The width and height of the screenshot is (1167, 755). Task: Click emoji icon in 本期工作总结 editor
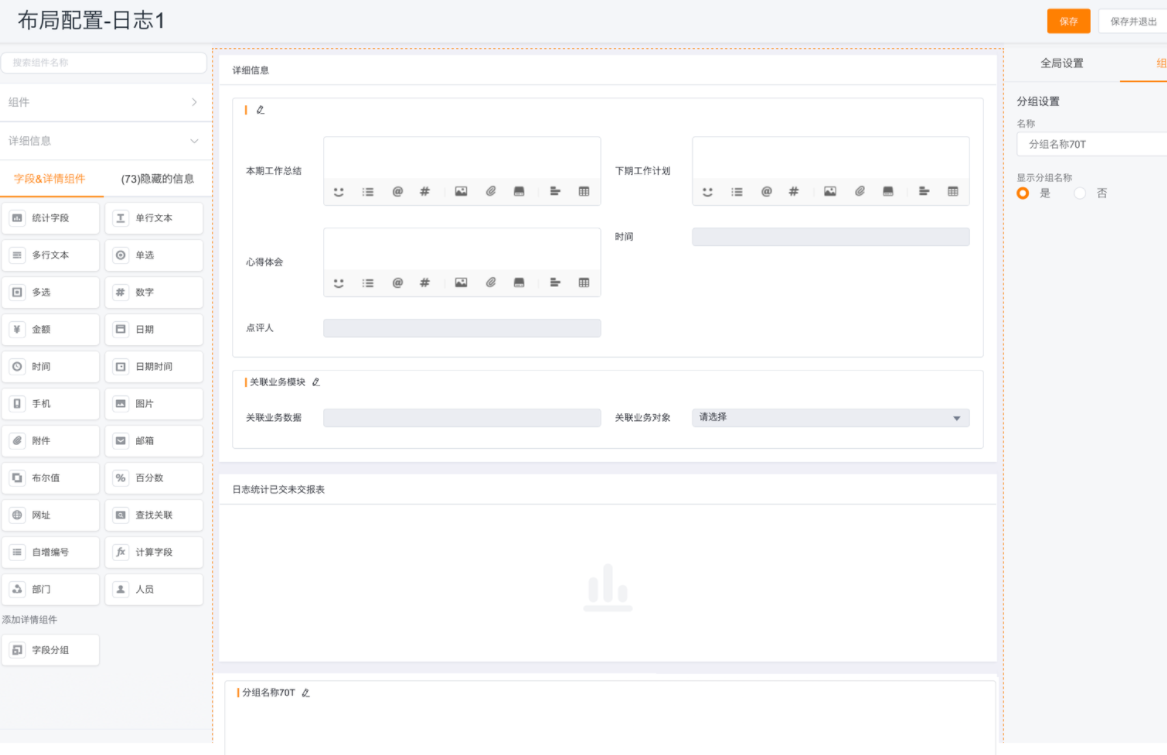coord(339,191)
